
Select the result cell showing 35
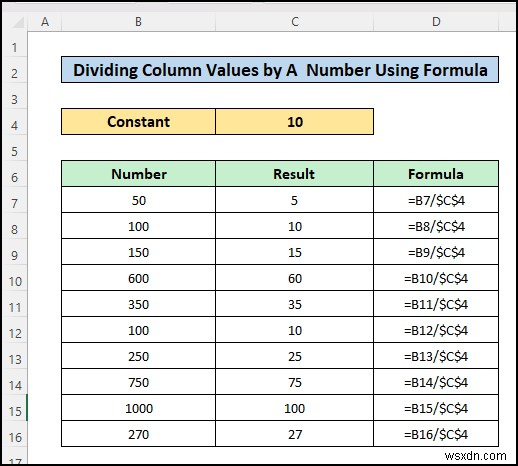coord(295,304)
